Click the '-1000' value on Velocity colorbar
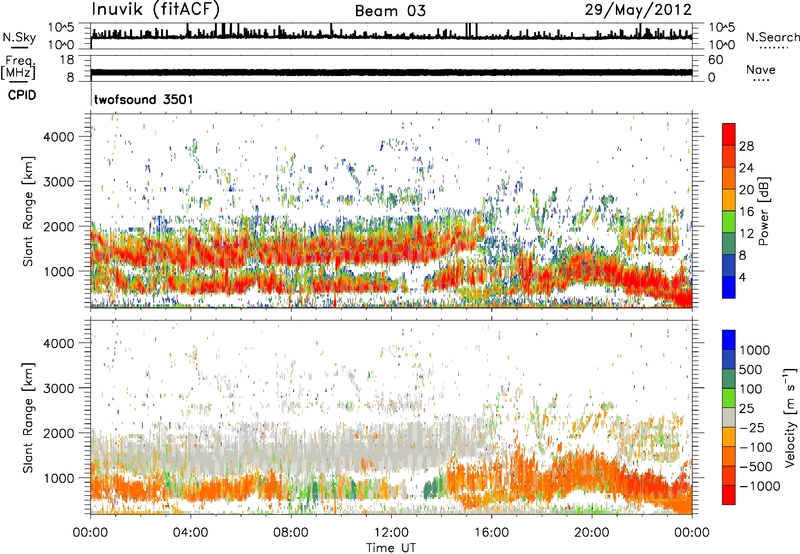Viewport: 800px width, 554px height. (x=759, y=486)
